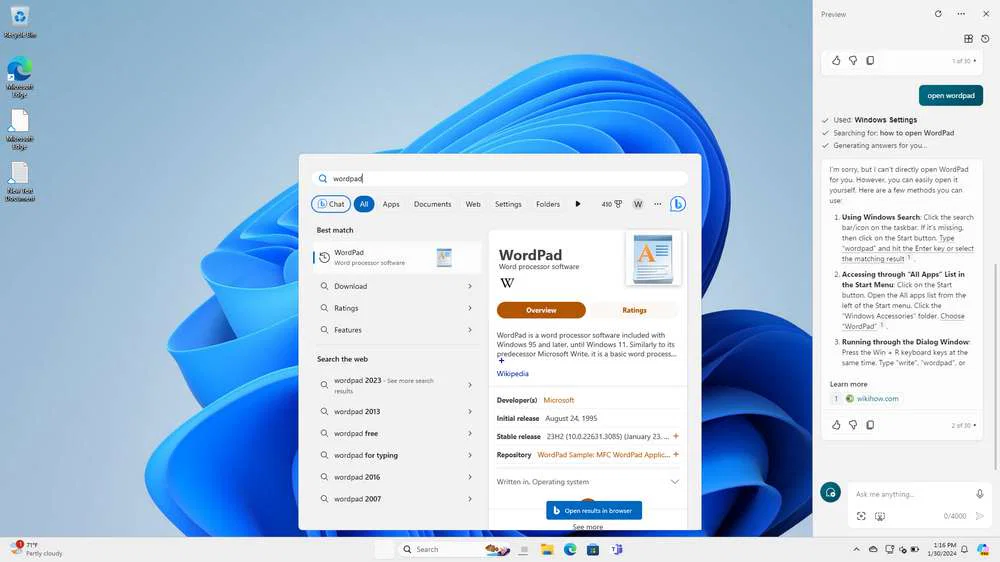Switch to the Documents search tab
The height and width of the screenshot is (562, 1000).
tap(432, 204)
